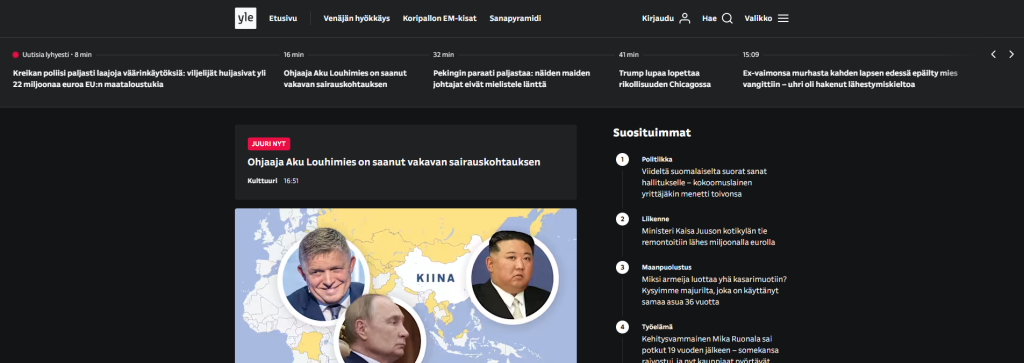The image size is (1024, 363).
Task: Click the Yle logo
Action: (x=246, y=18)
